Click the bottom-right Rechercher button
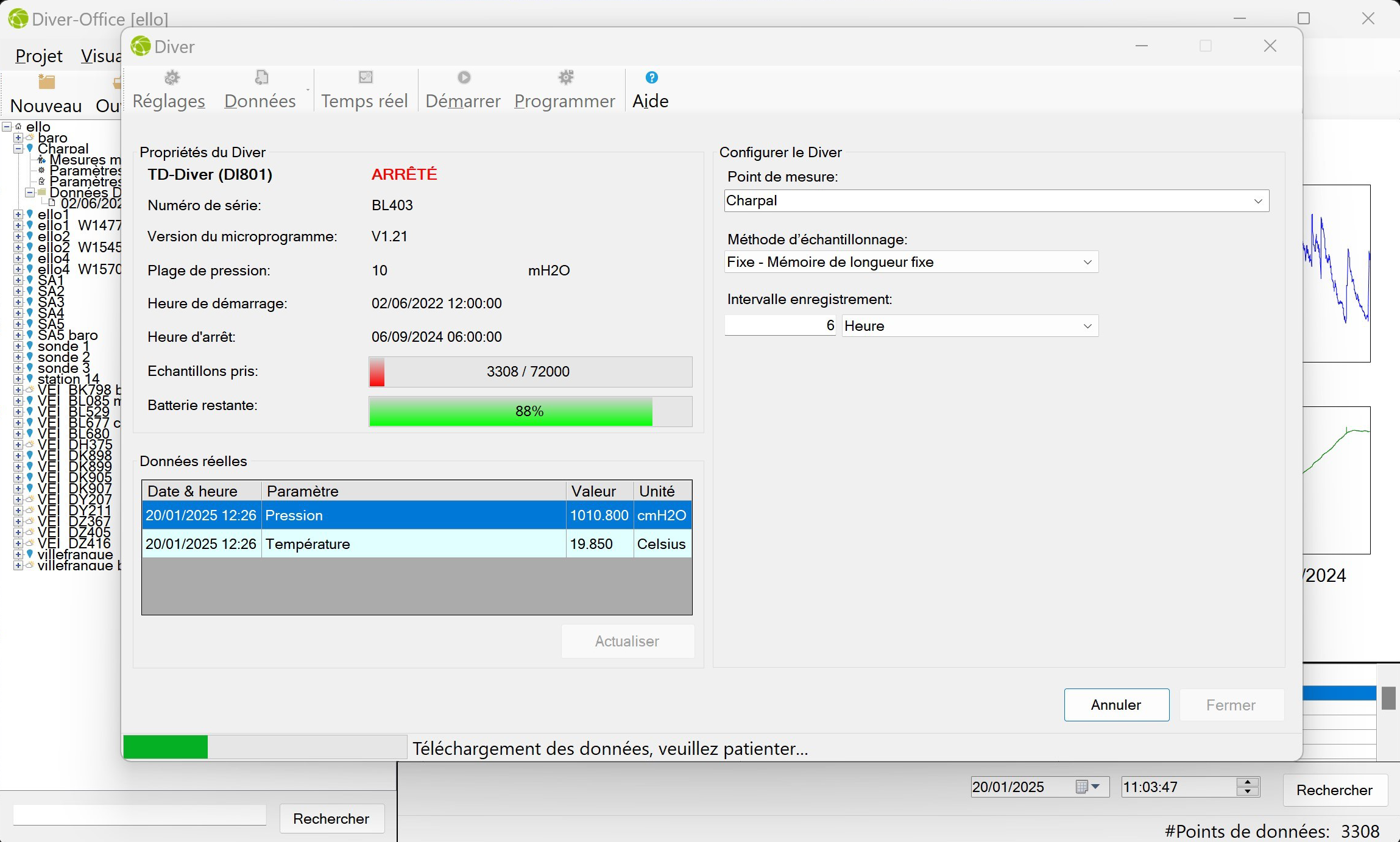Screen dimensions: 1400x842 tap(1334, 790)
